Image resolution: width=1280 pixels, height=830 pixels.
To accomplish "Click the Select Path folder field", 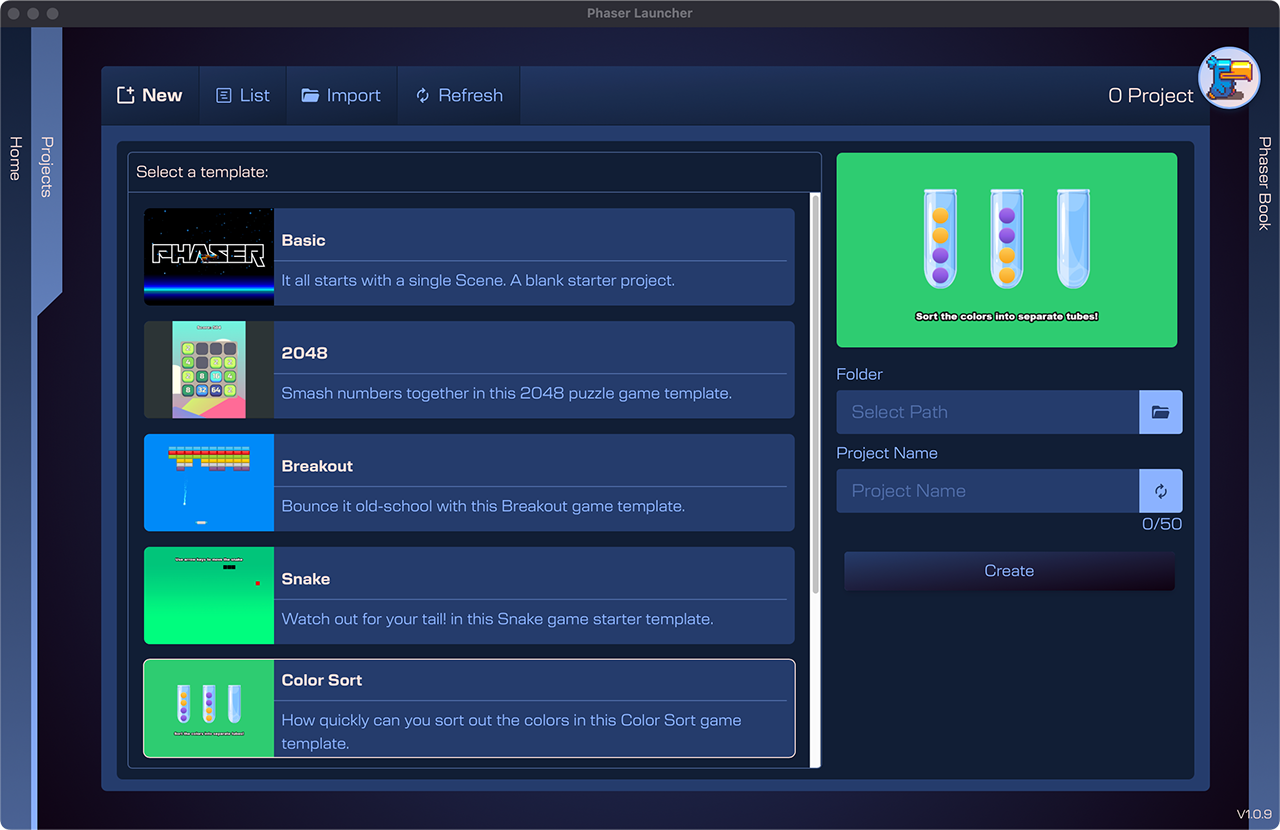I will click(x=988, y=412).
